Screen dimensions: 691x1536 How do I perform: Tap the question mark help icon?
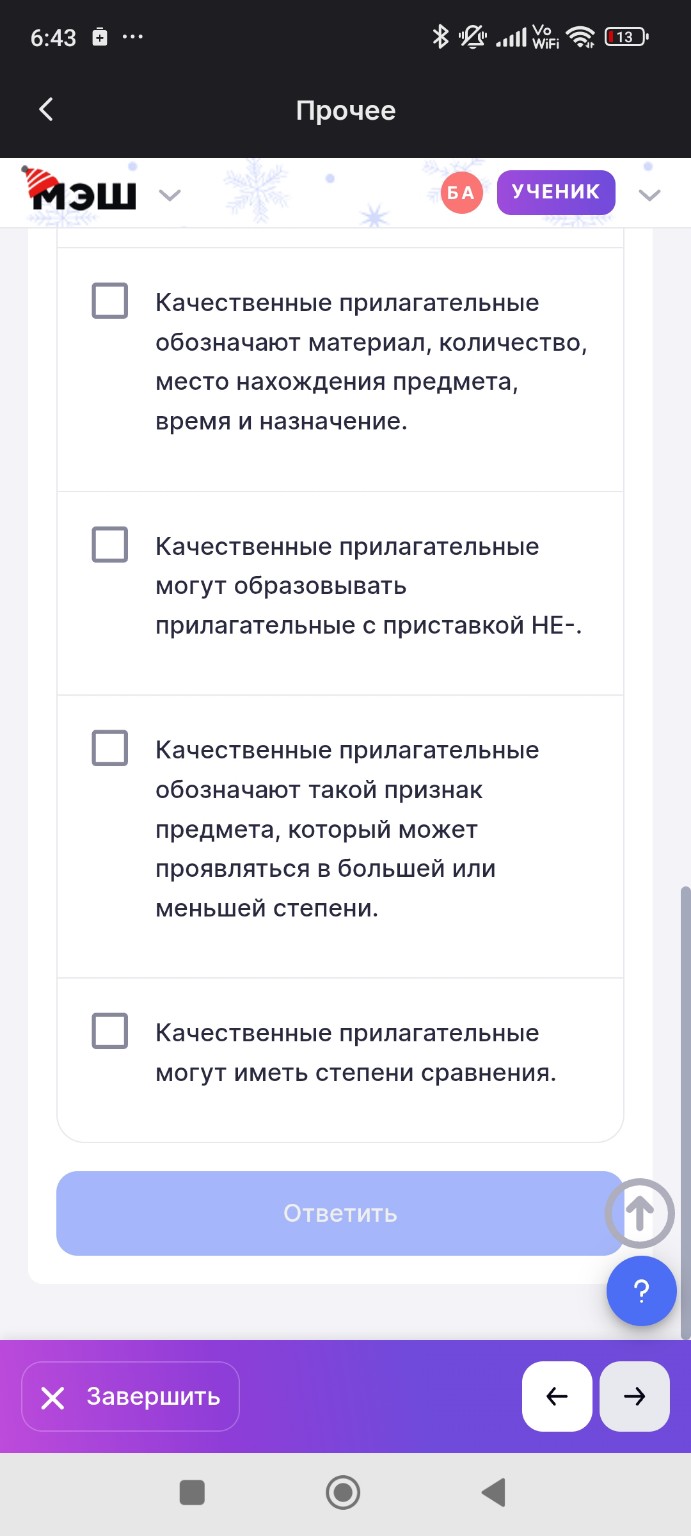[641, 1291]
